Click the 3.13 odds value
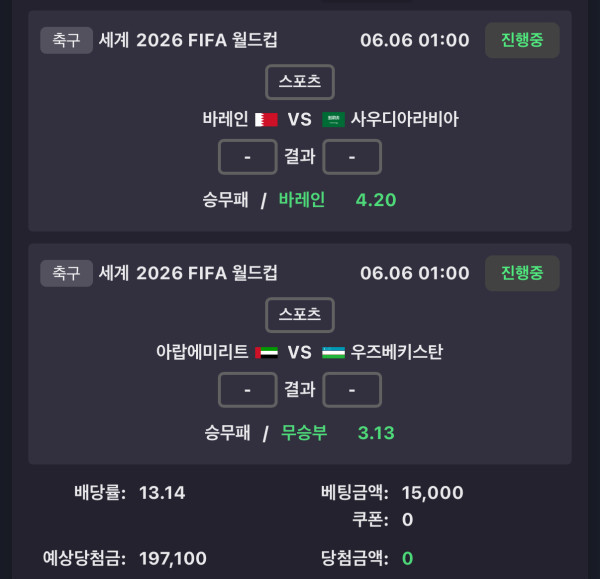This screenshot has height=579, width=600. click(376, 433)
